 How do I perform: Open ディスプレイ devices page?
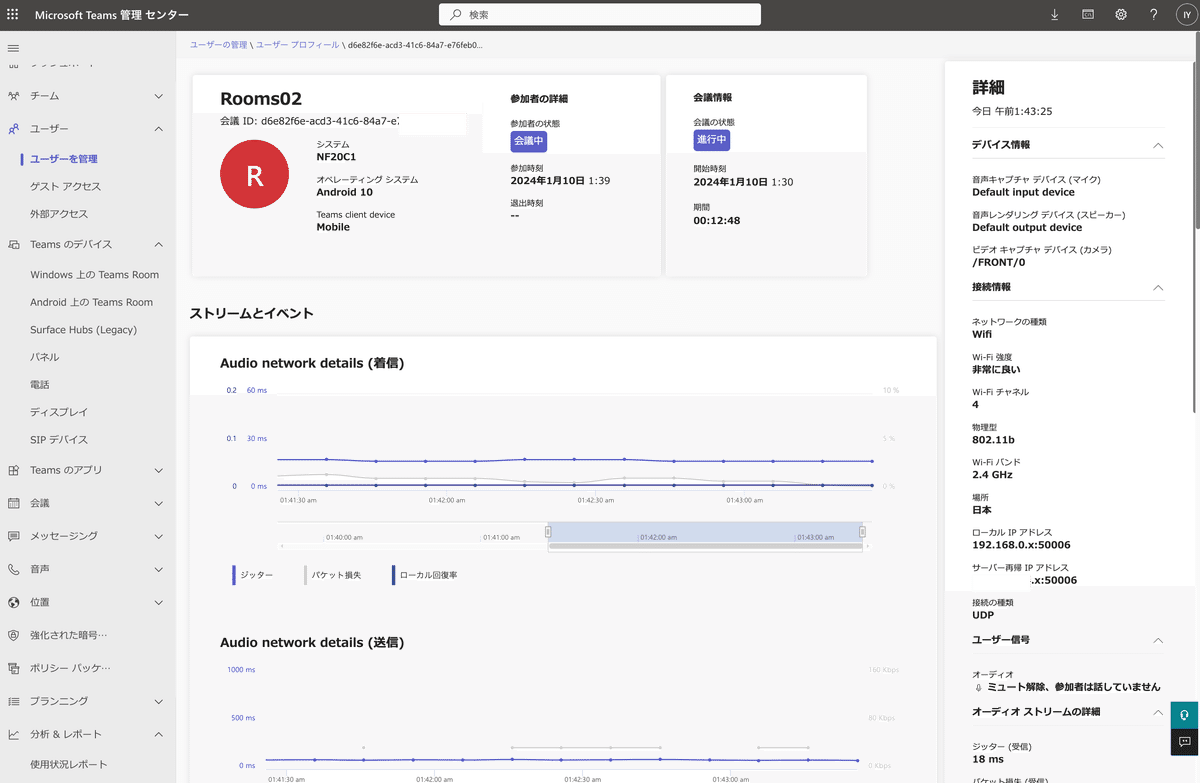59,412
